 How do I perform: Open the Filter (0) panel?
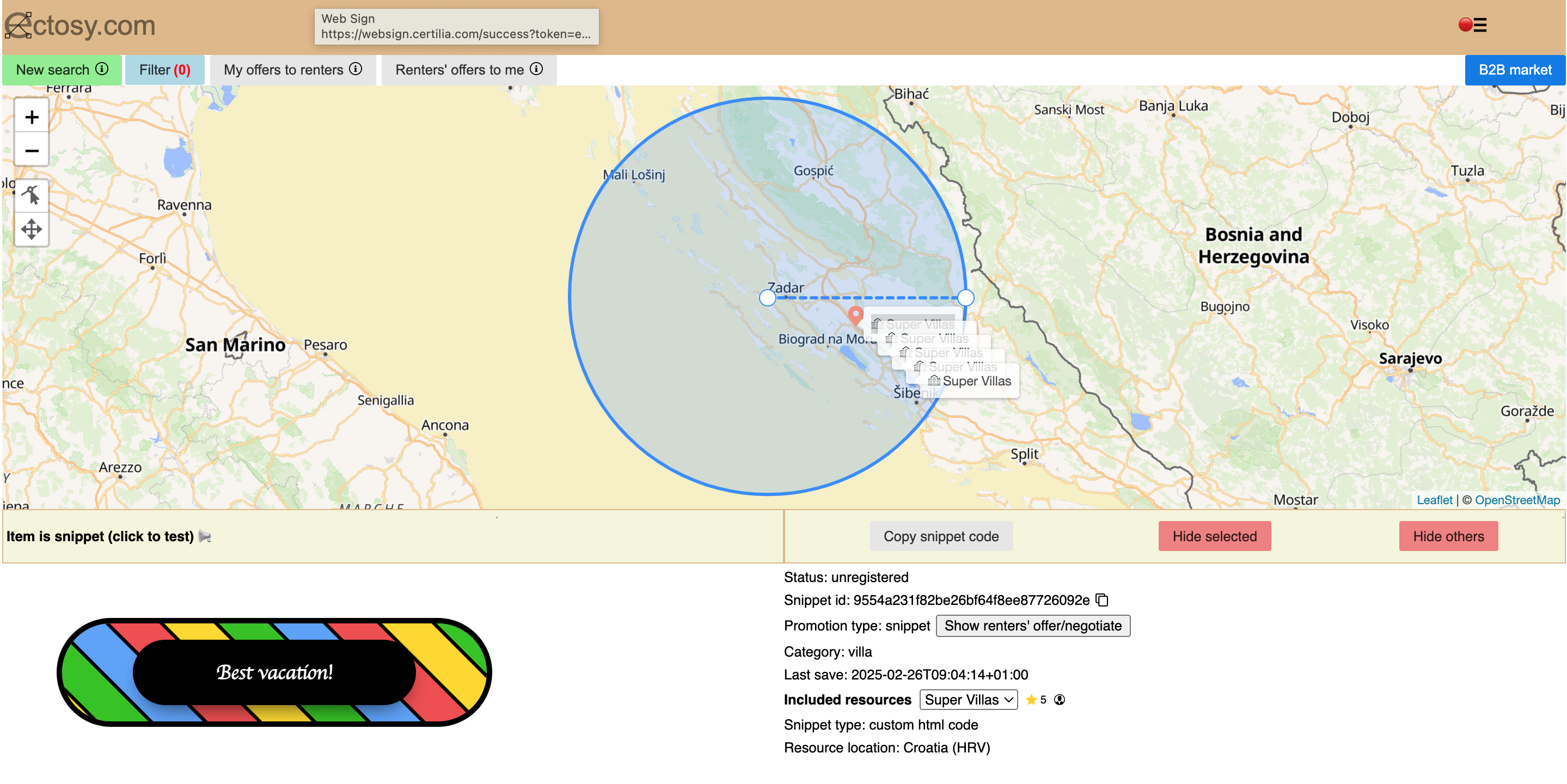click(x=164, y=70)
